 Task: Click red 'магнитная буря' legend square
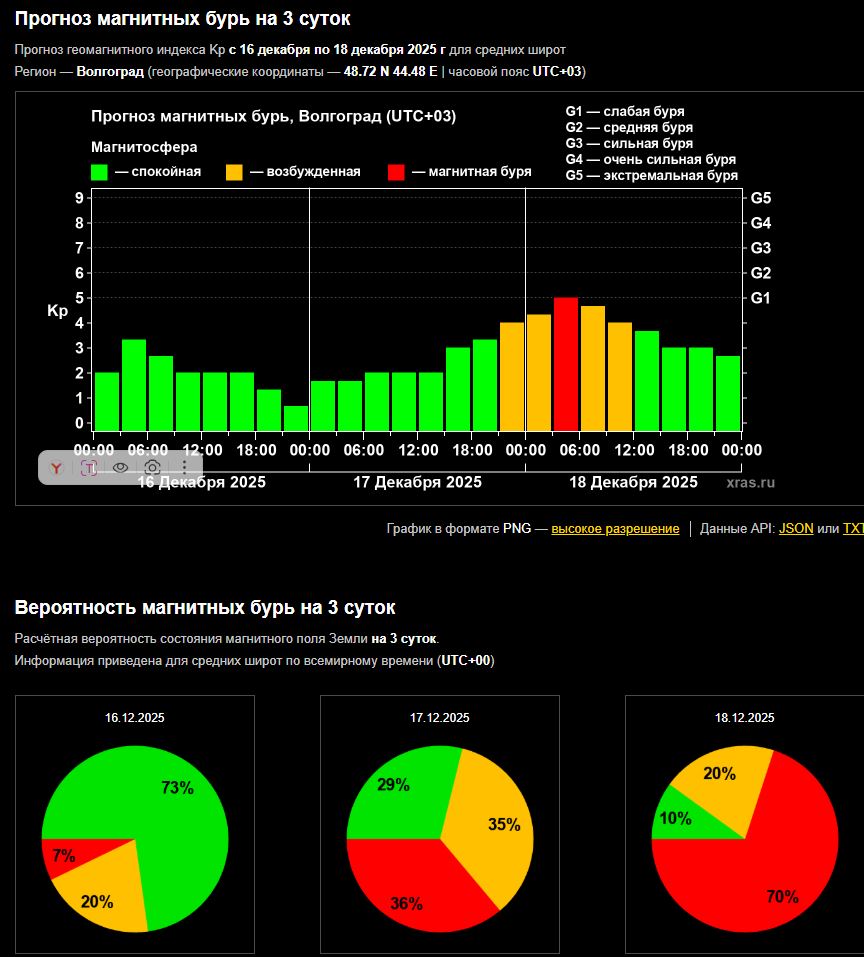(x=396, y=172)
